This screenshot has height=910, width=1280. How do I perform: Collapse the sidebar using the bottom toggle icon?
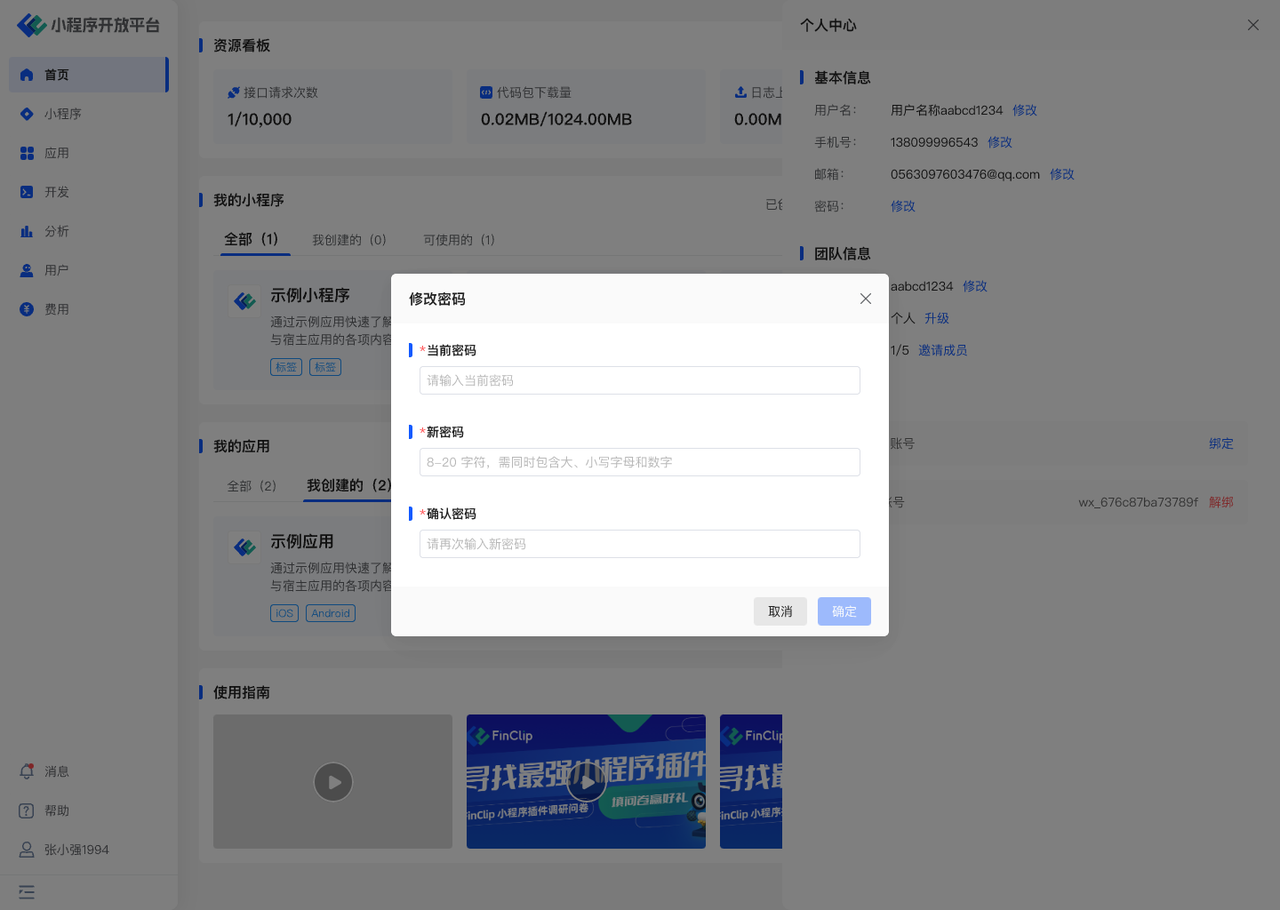click(26, 891)
